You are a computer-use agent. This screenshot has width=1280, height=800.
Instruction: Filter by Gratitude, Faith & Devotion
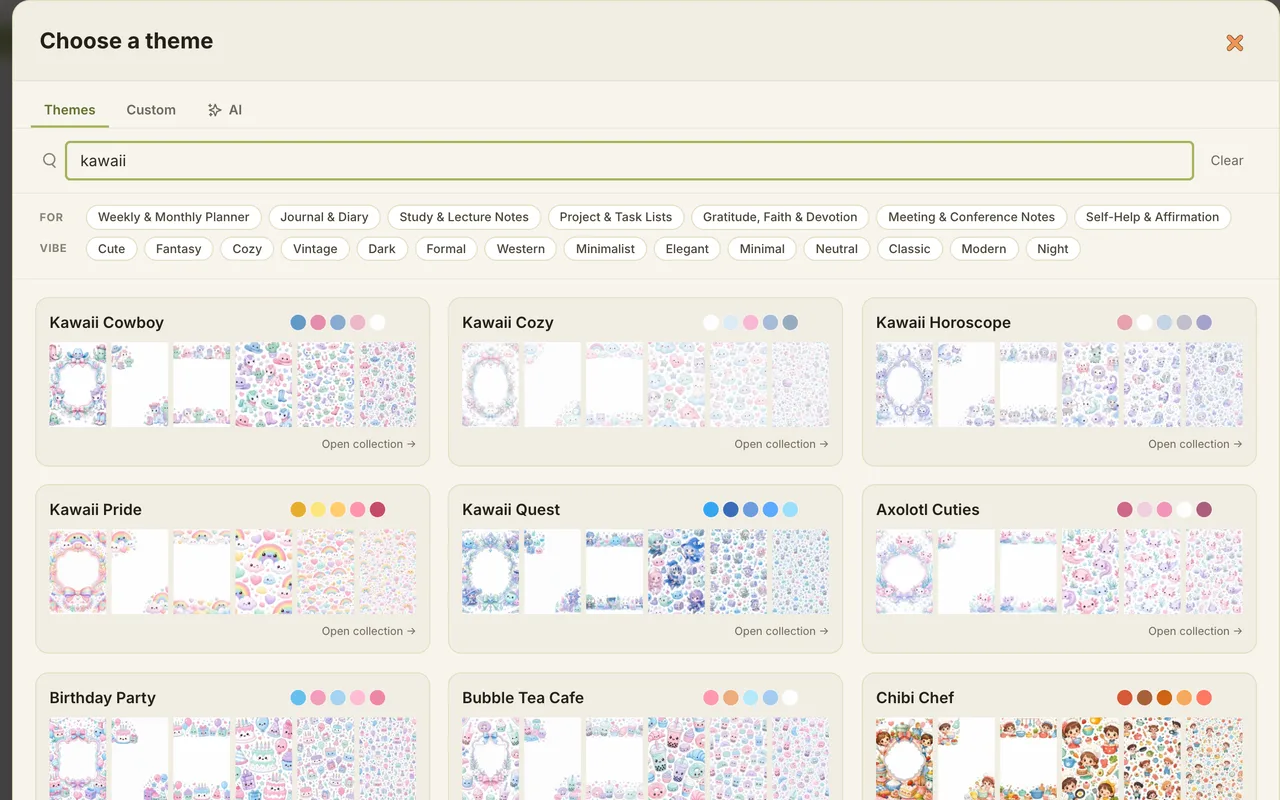(x=780, y=217)
